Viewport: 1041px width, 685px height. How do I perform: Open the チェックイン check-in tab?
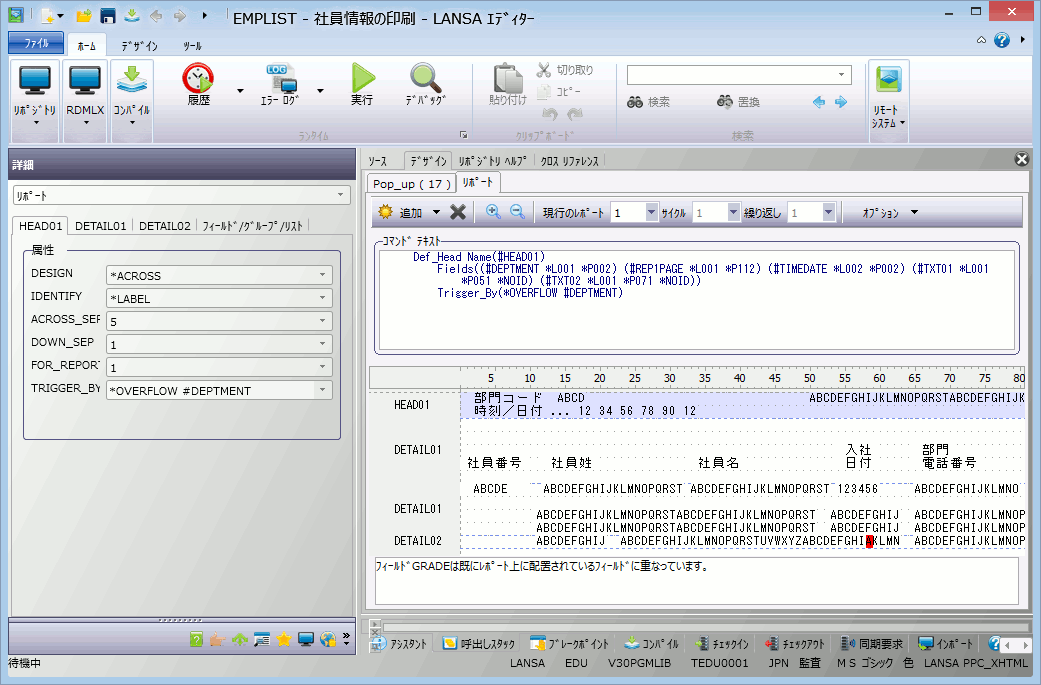[722, 644]
